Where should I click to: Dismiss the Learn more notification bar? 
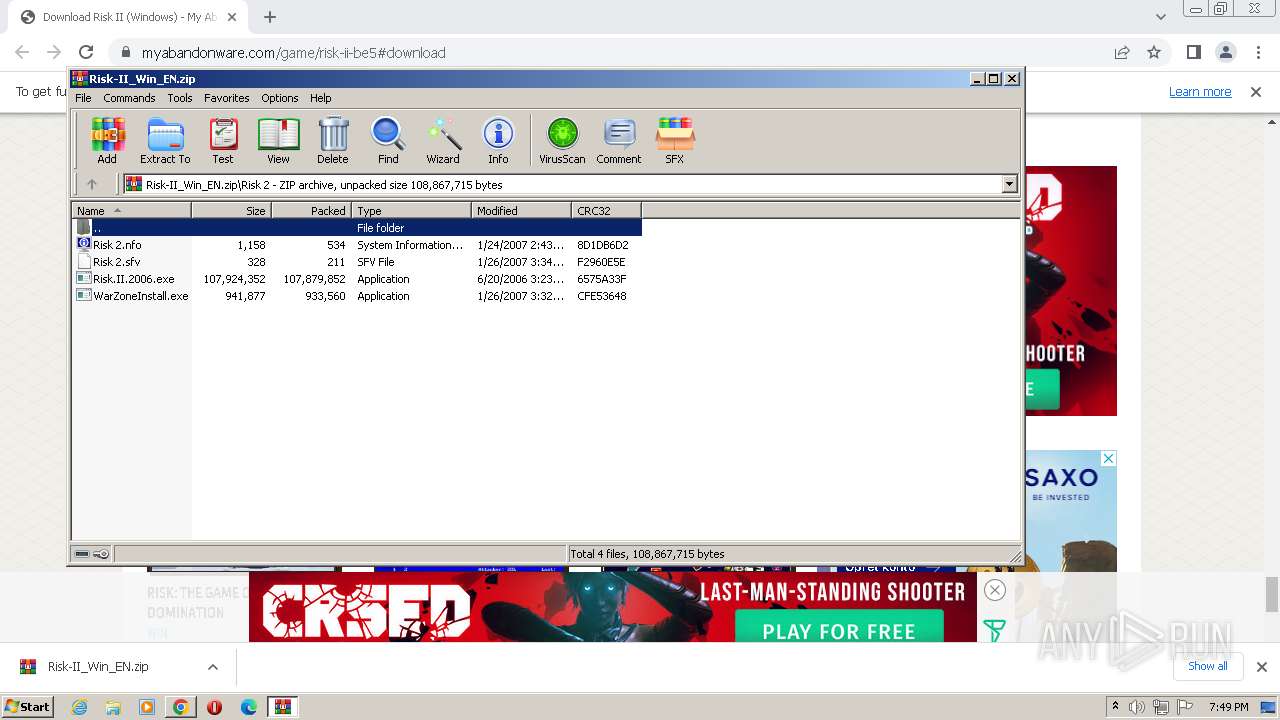coord(1256,91)
